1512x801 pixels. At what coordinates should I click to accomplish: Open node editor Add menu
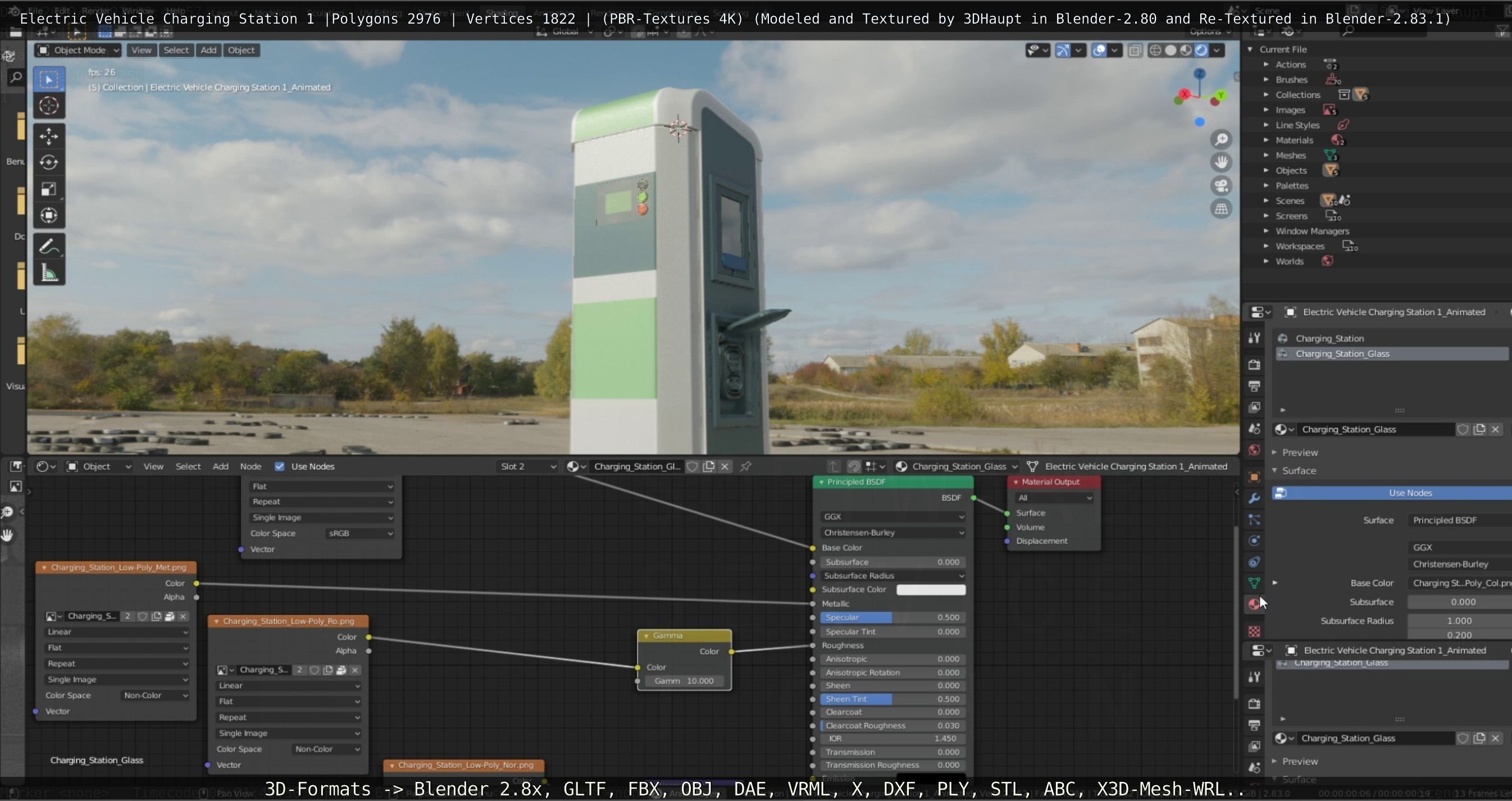(x=221, y=467)
